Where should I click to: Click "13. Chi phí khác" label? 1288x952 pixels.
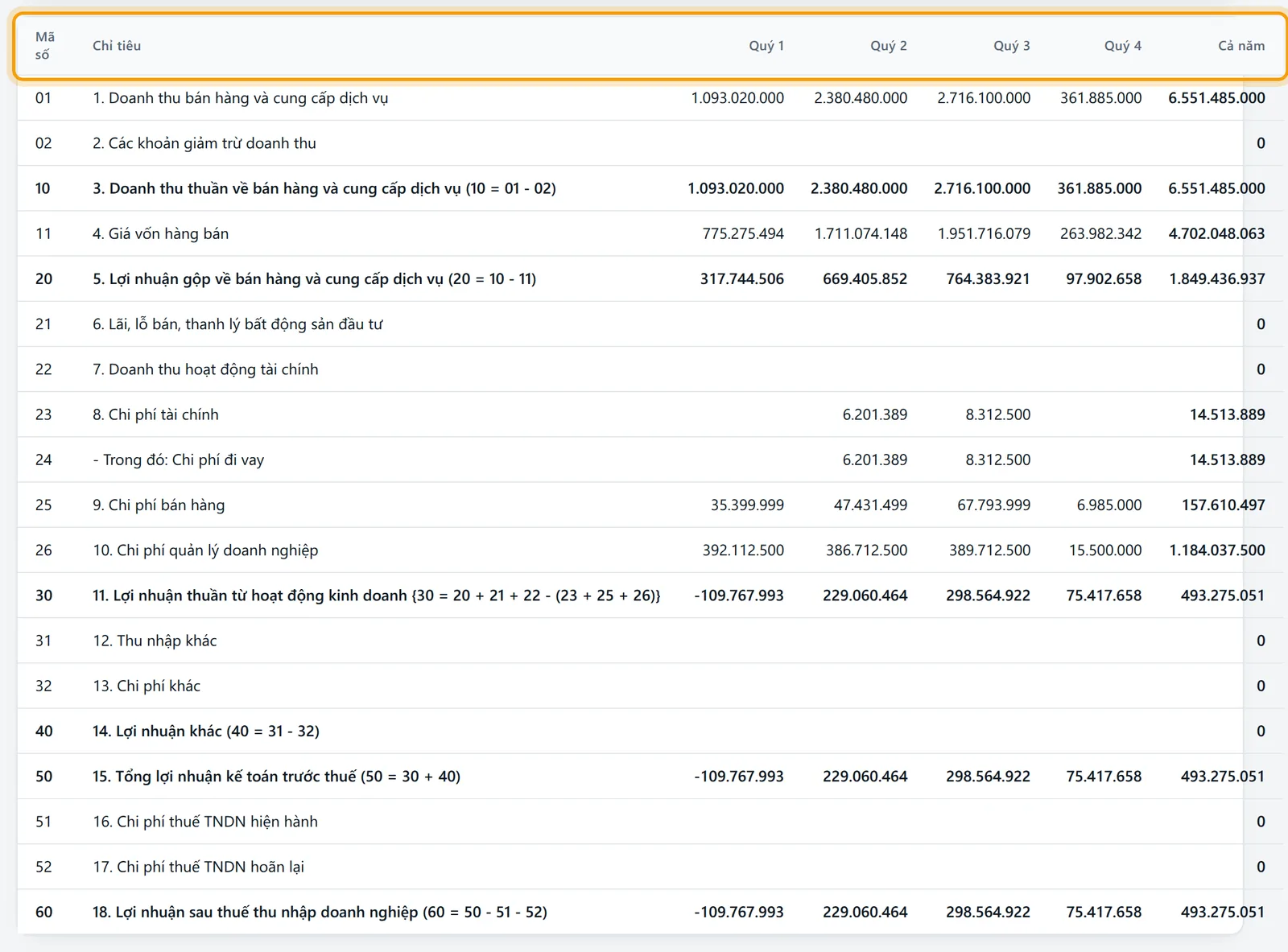point(147,686)
